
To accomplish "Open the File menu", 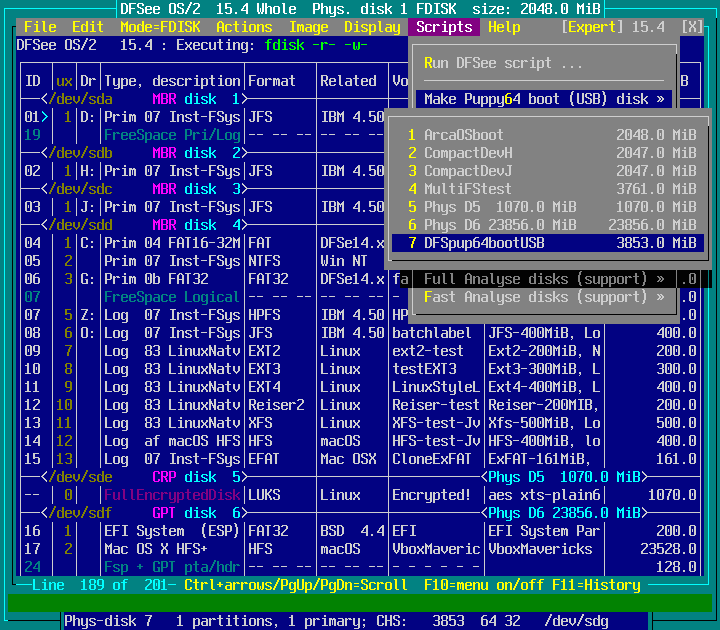I will tap(40, 27).
